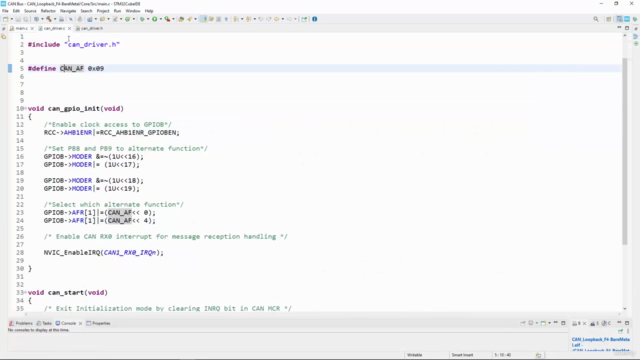Screen dimensions: 640x360
Task: Open the External Tools dropdown arrow
Action: pyautogui.click(x=173, y=19)
